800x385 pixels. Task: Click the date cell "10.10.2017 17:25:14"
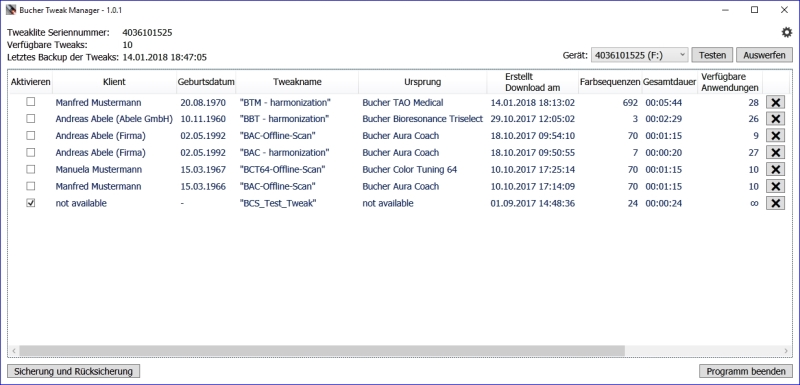tap(533, 169)
